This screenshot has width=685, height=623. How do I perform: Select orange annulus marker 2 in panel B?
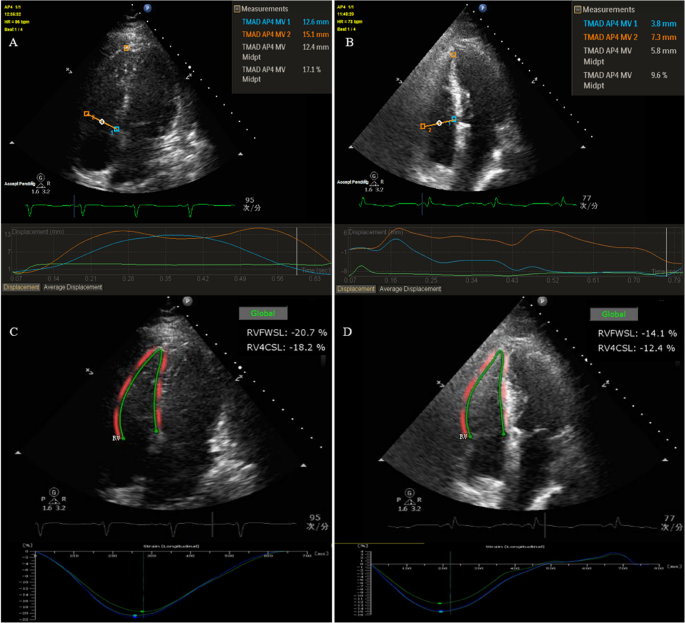click(x=422, y=126)
